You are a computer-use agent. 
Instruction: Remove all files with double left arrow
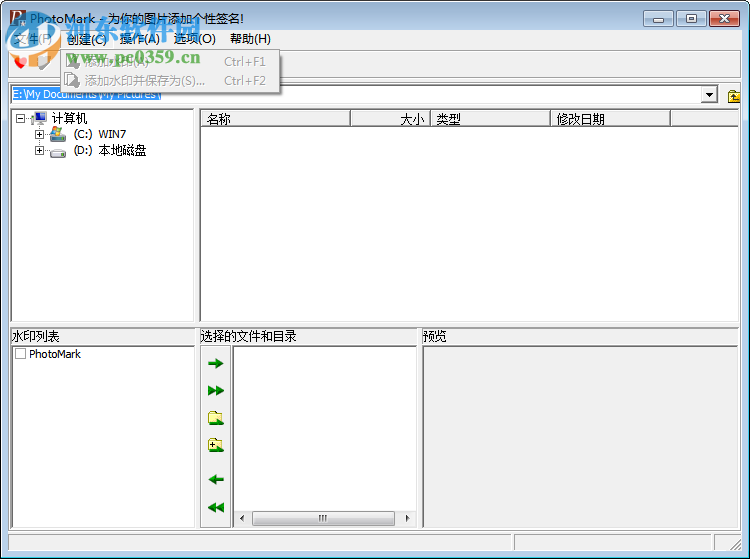216,507
